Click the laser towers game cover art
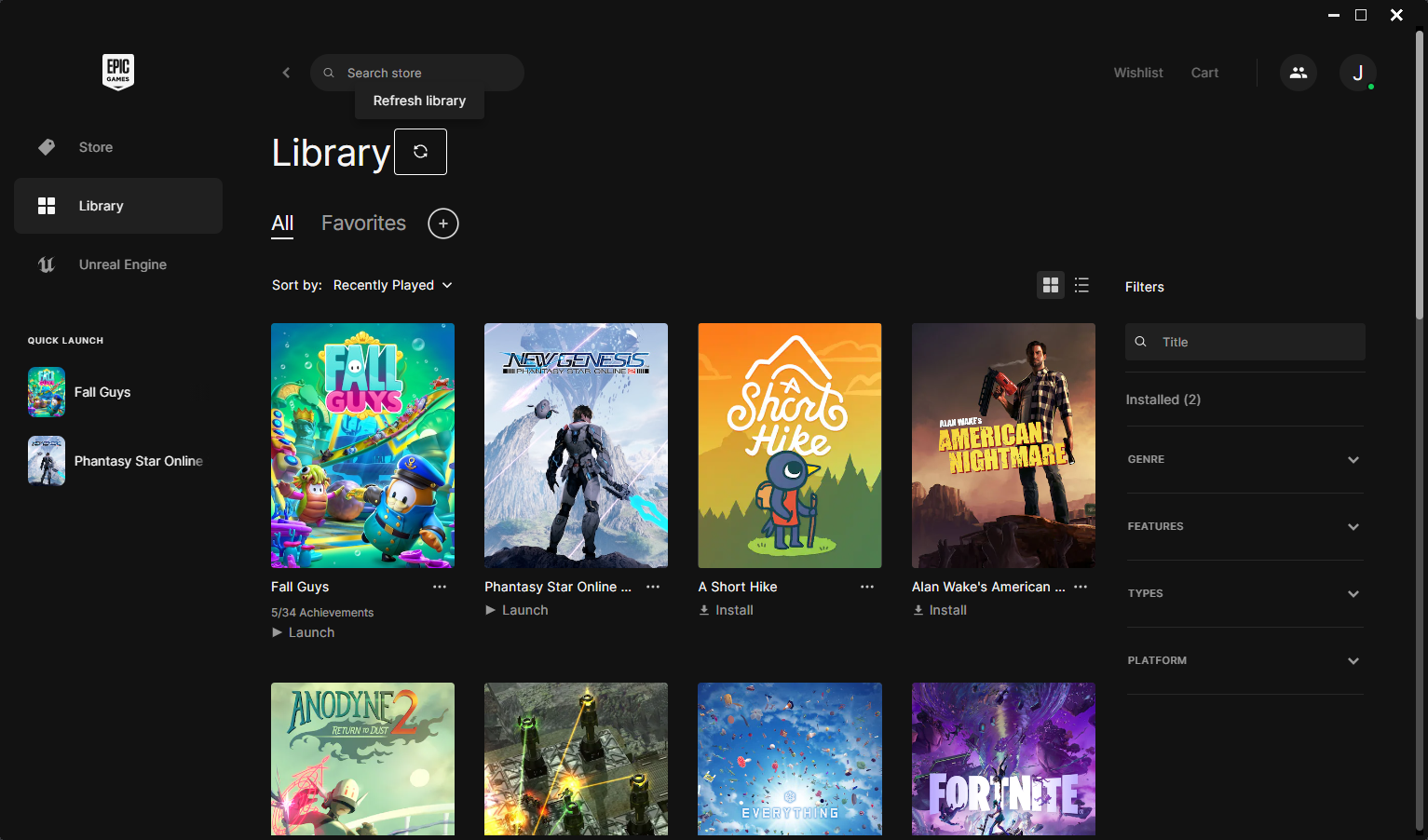This screenshot has height=840, width=1428. click(x=576, y=759)
